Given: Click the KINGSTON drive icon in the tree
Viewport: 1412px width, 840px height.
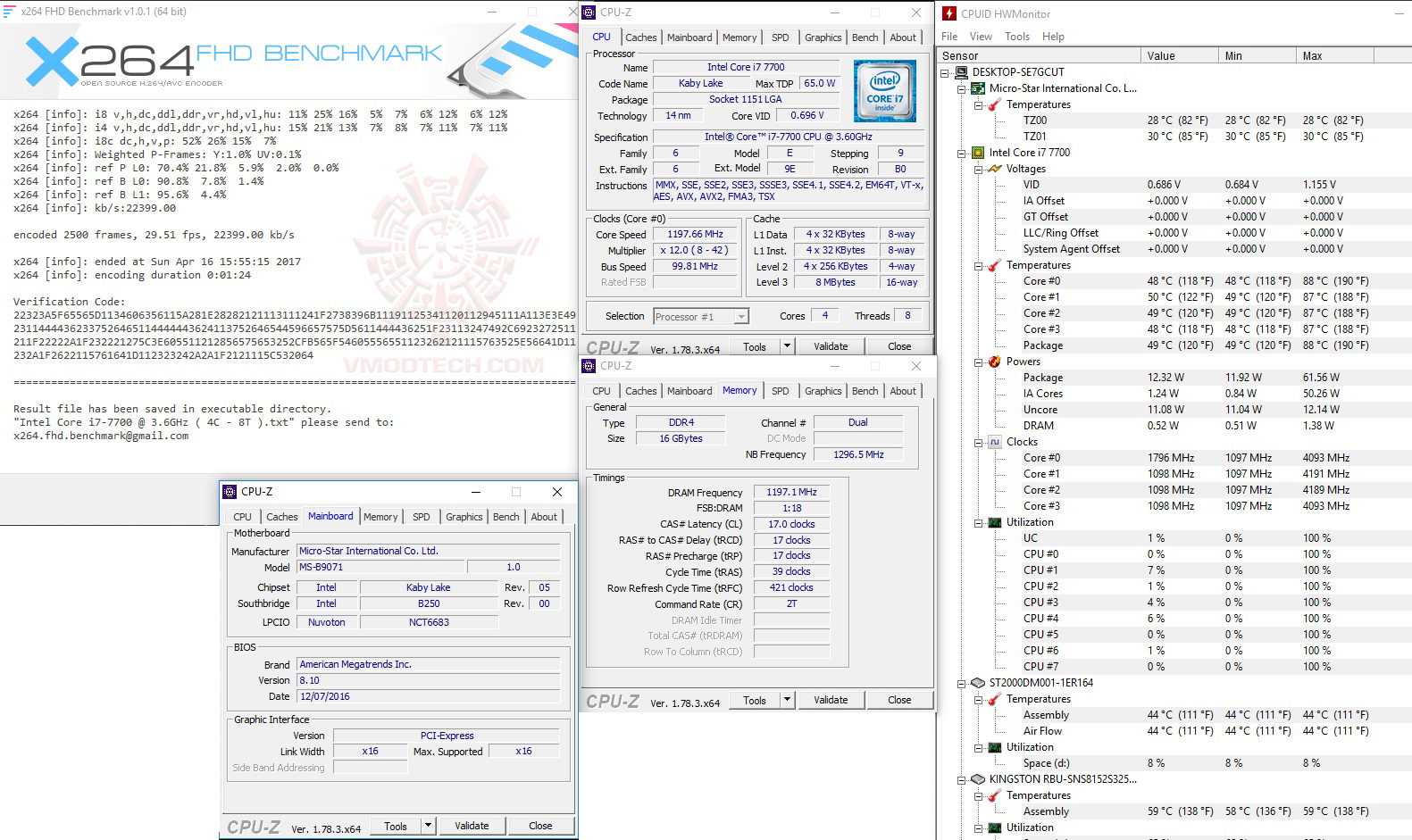Looking at the screenshot, I should click(x=978, y=779).
